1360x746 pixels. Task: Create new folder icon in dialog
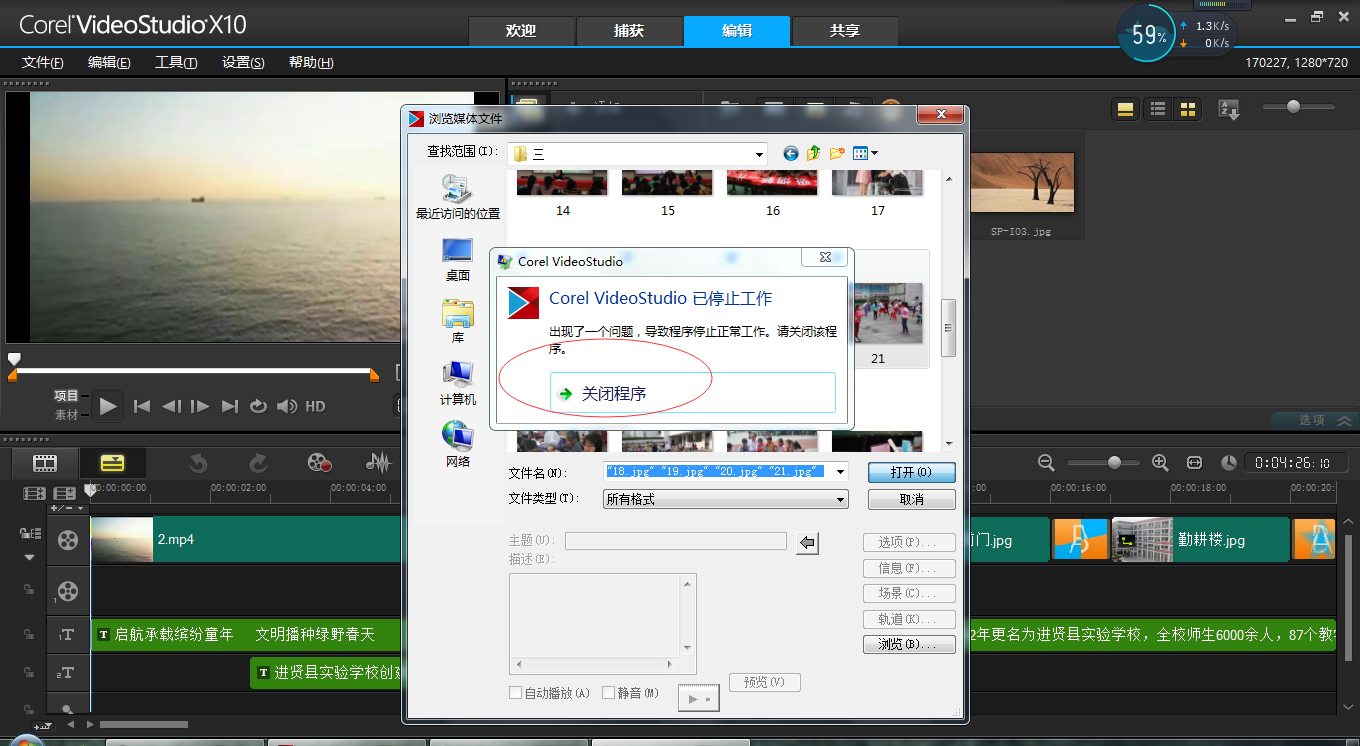[x=837, y=153]
